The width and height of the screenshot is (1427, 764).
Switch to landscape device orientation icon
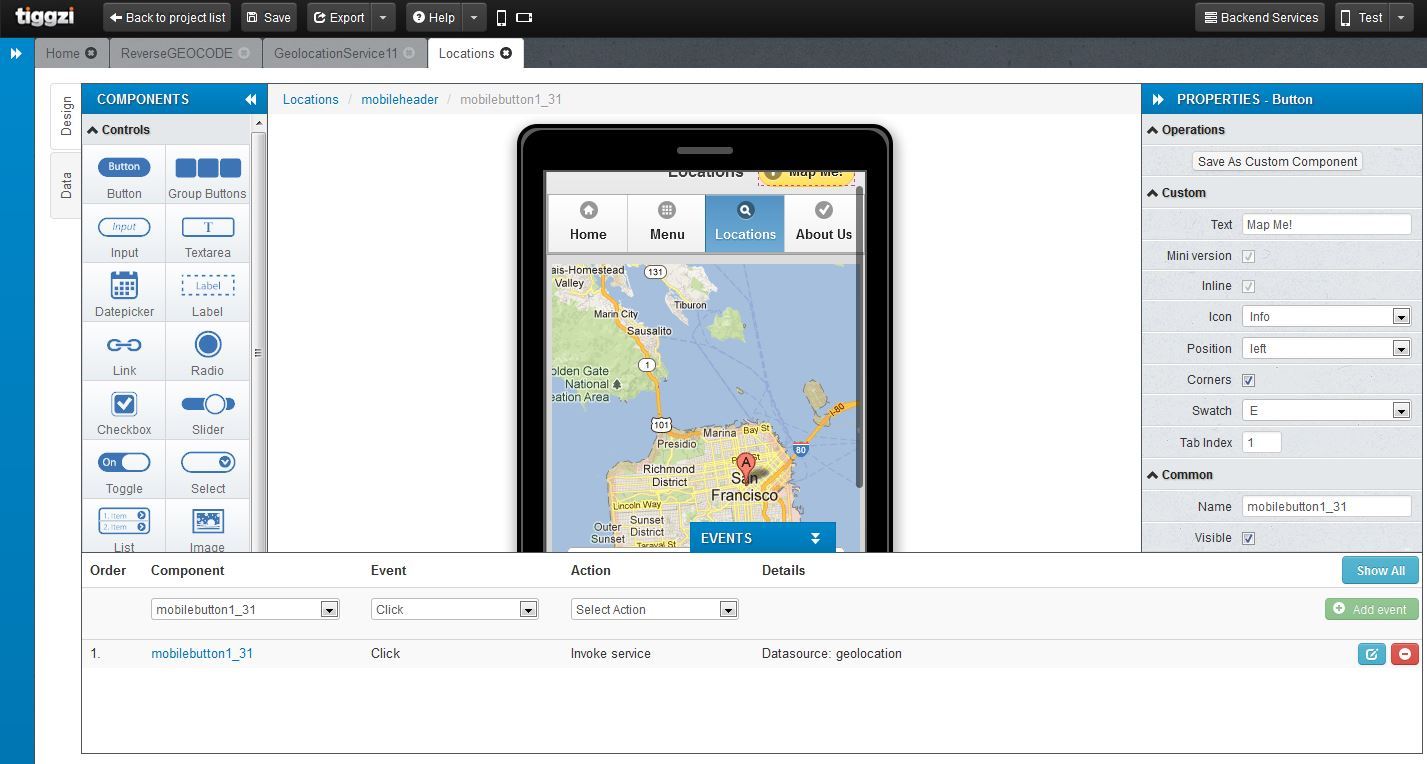point(524,17)
